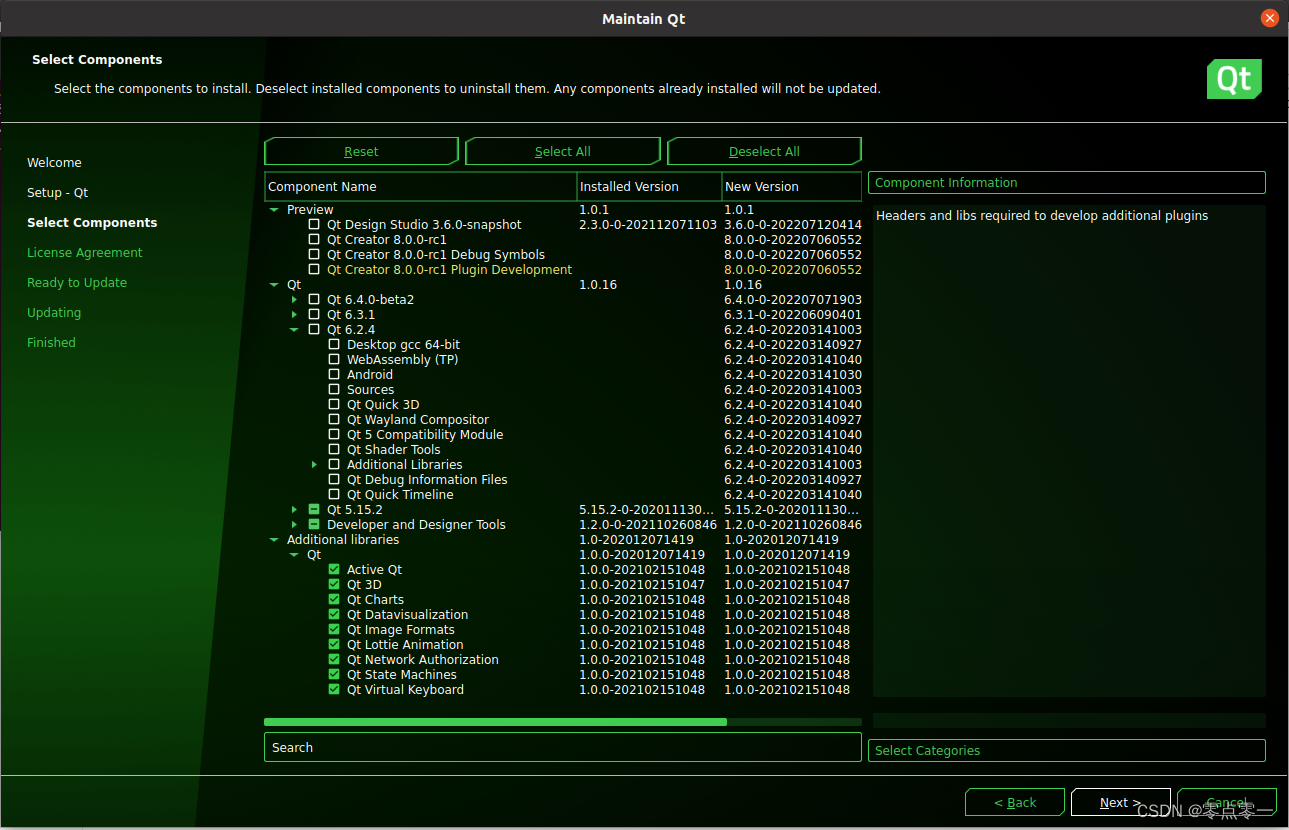Image resolution: width=1289 pixels, height=830 pixels.
Task: Open the Select Categories section header
Action: click(1067, 751)
